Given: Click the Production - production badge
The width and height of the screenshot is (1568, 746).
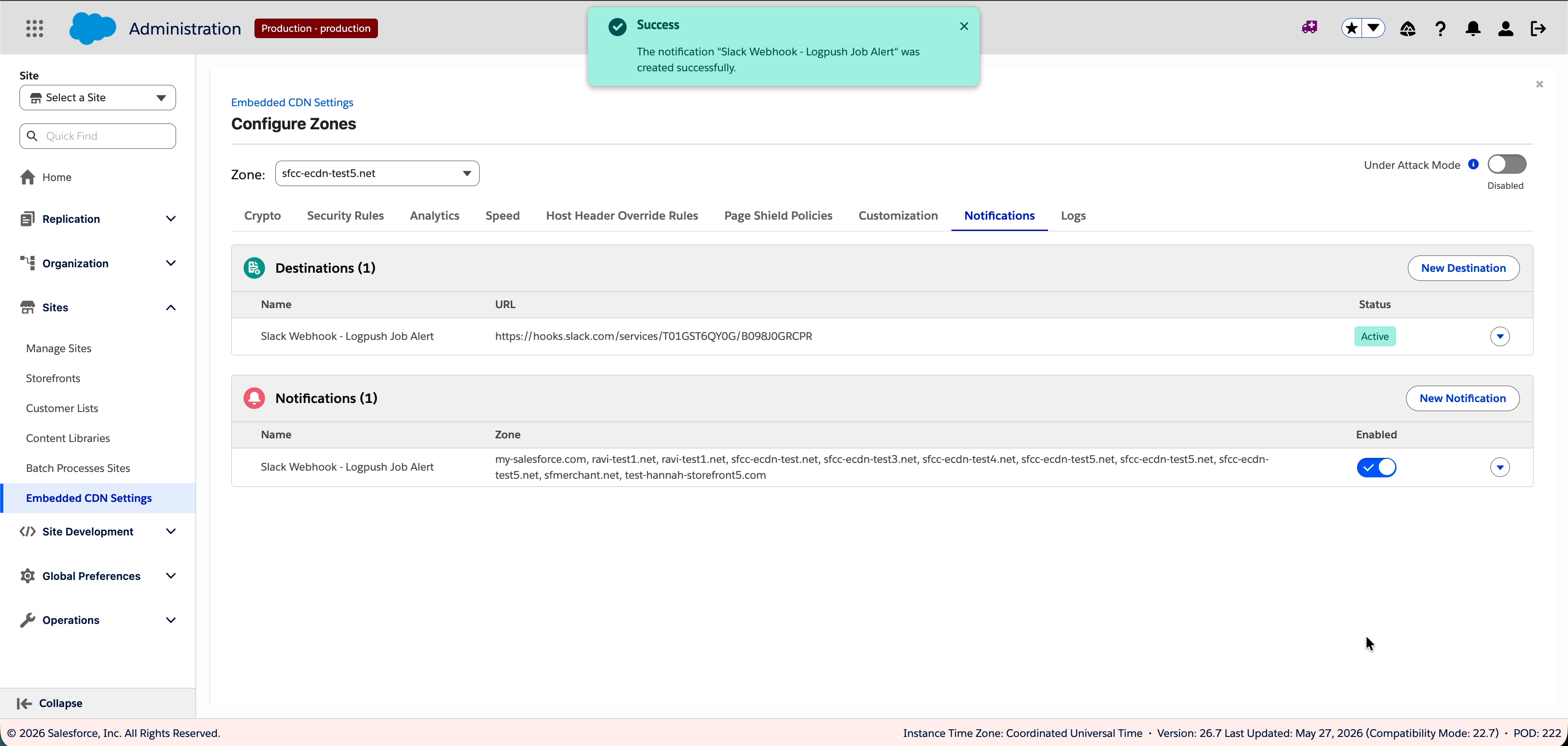Looking at the screenshot, I should pyautogui.click(x=316, y=28).
